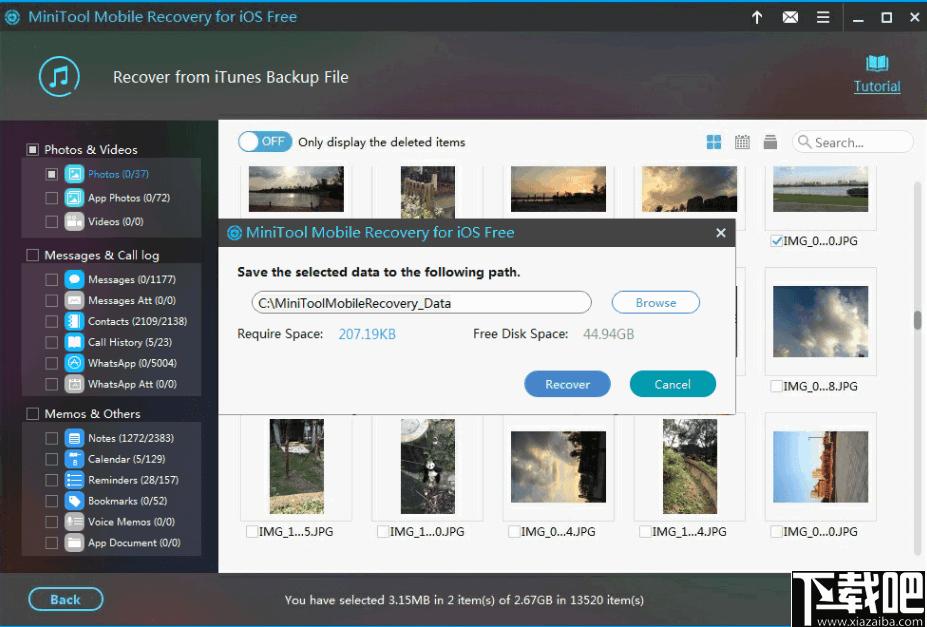The image size is (927, 627).
Task: Click the vertical scrollbar thumb in photo grid
Action: (918, 319)
